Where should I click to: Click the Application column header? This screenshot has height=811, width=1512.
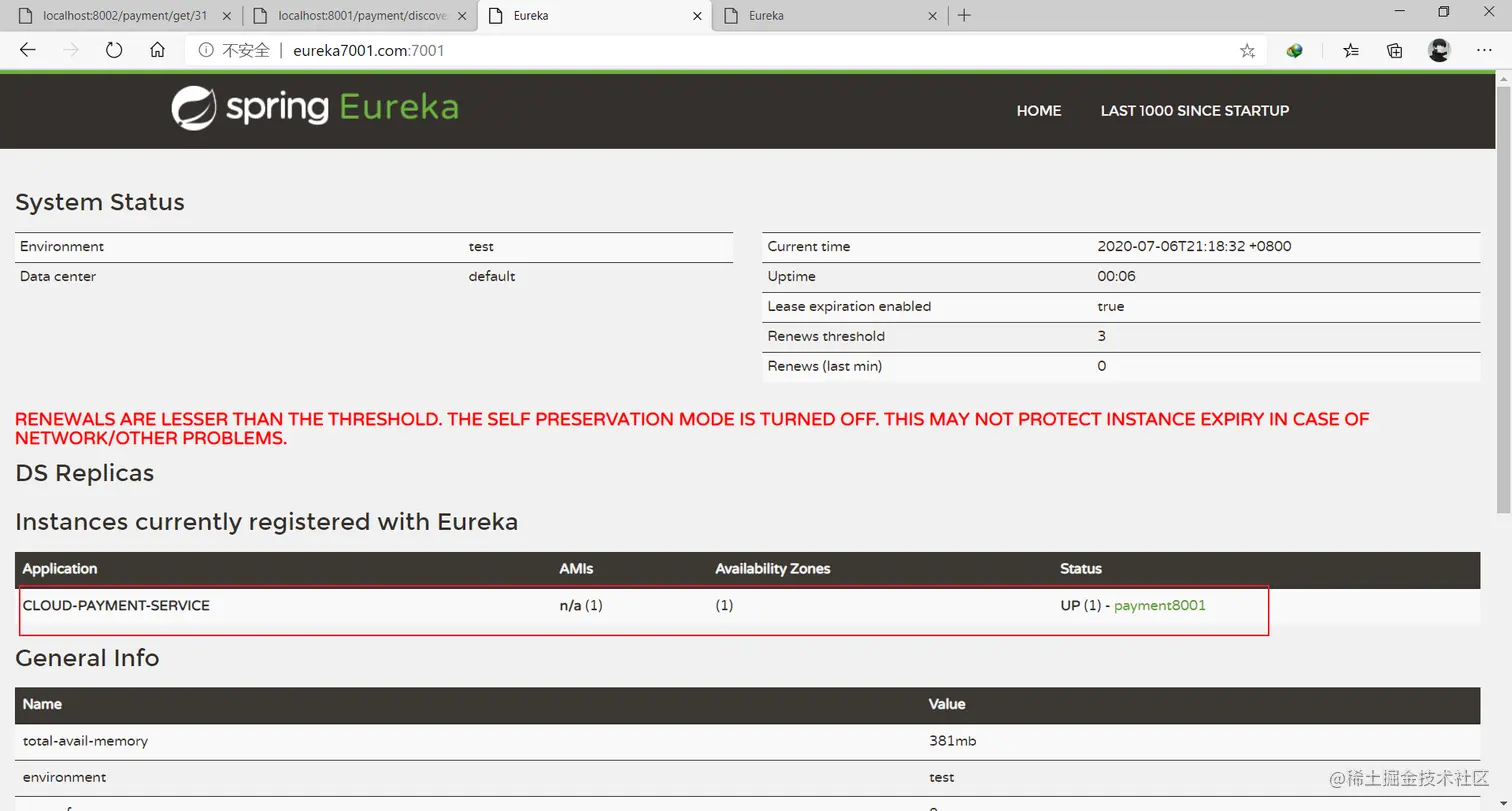click(x=60, y=568)
